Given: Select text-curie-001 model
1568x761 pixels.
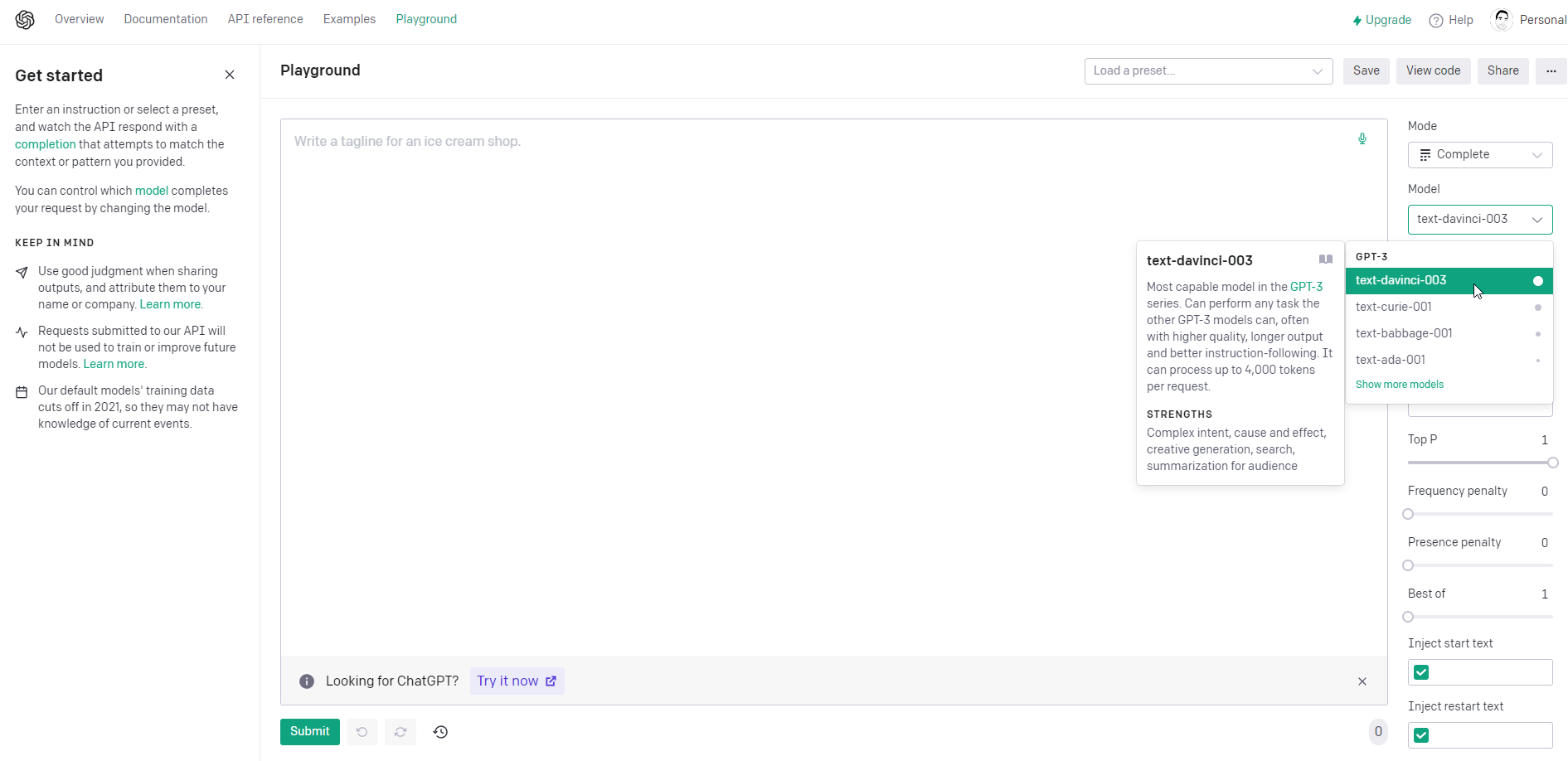Looking at the screenshot, I should [x=1449, y=308].
